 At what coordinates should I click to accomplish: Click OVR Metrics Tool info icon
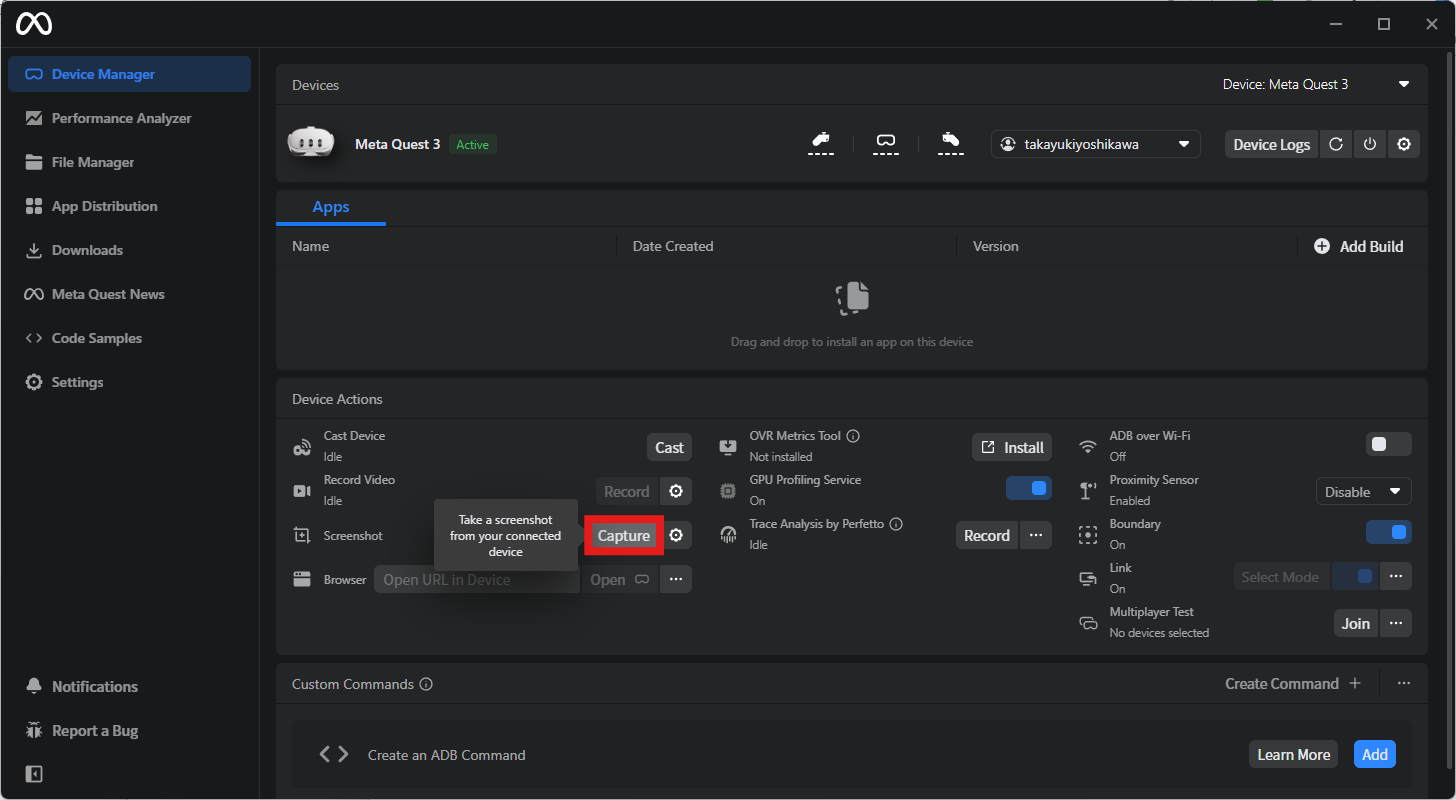pos(853,436)
